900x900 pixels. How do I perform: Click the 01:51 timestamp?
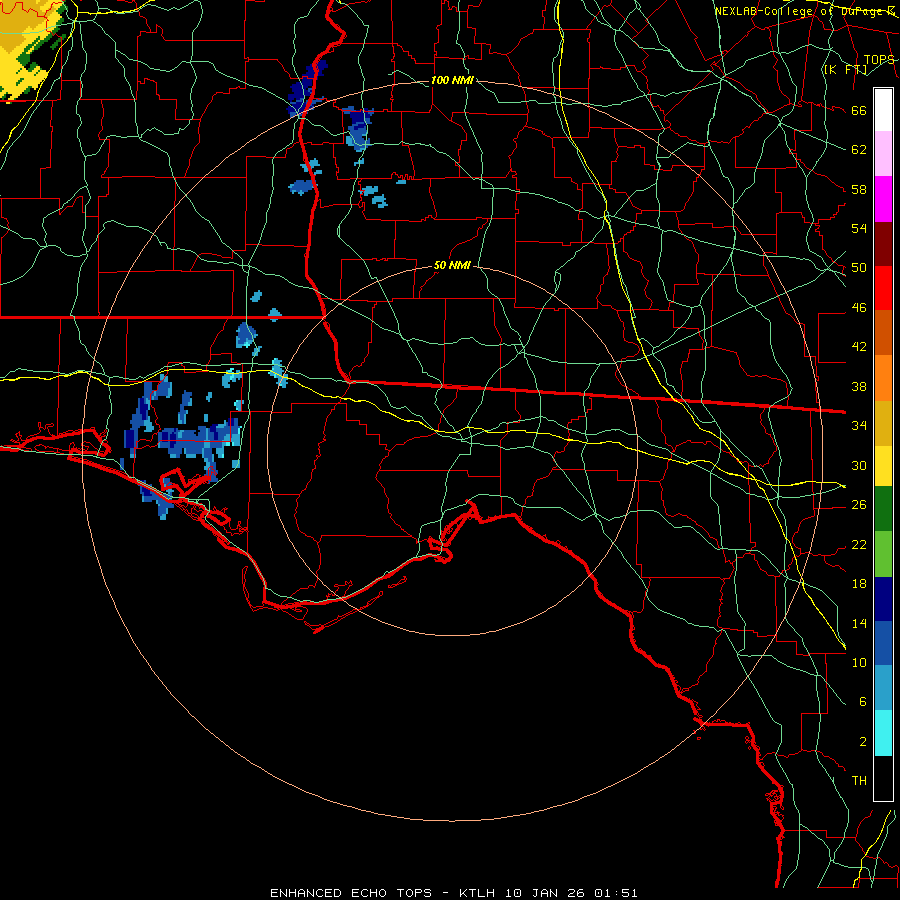pyautogui.click(x=616, y=893)
